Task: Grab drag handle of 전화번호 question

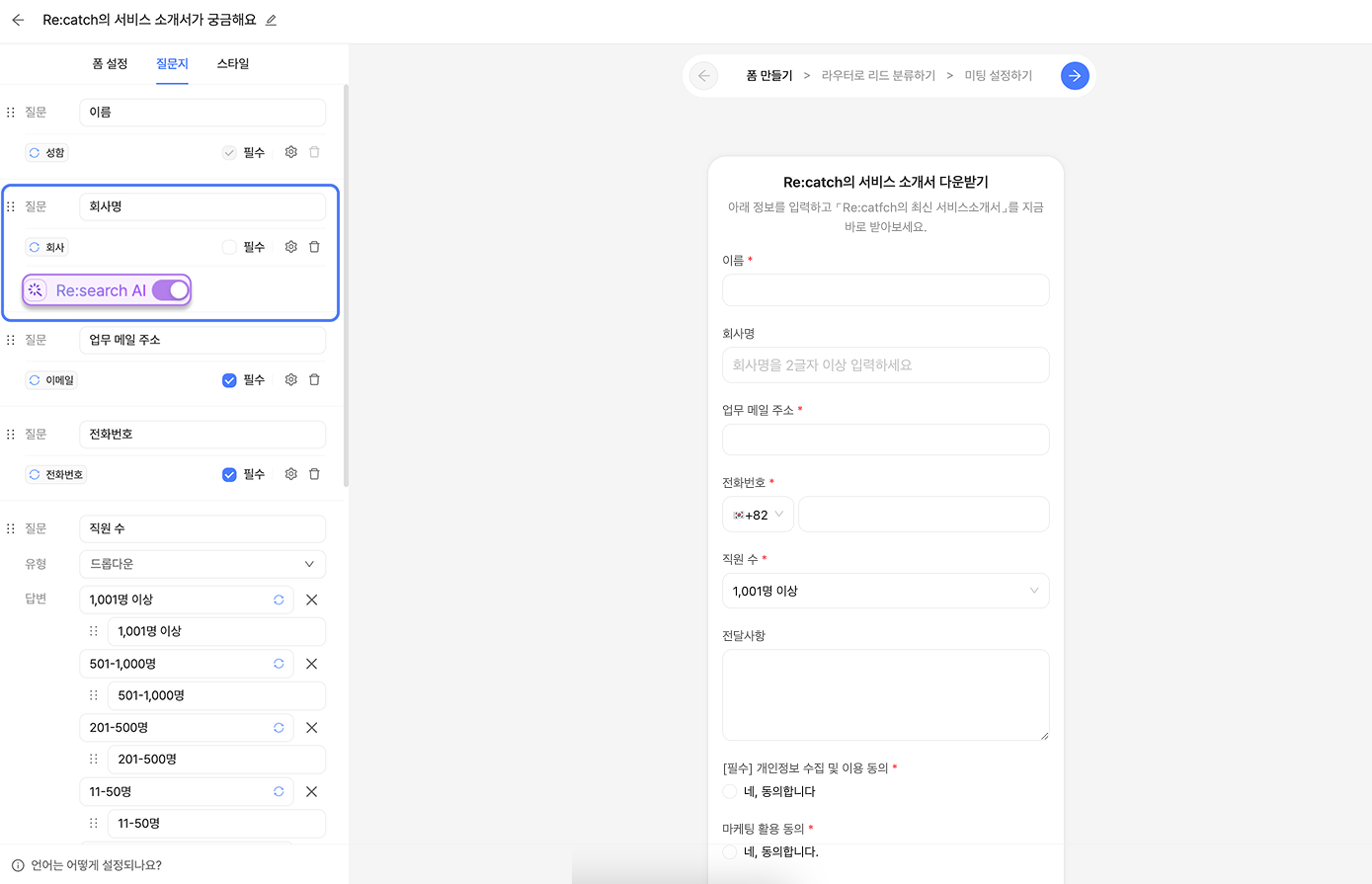Action: point(11,435)
